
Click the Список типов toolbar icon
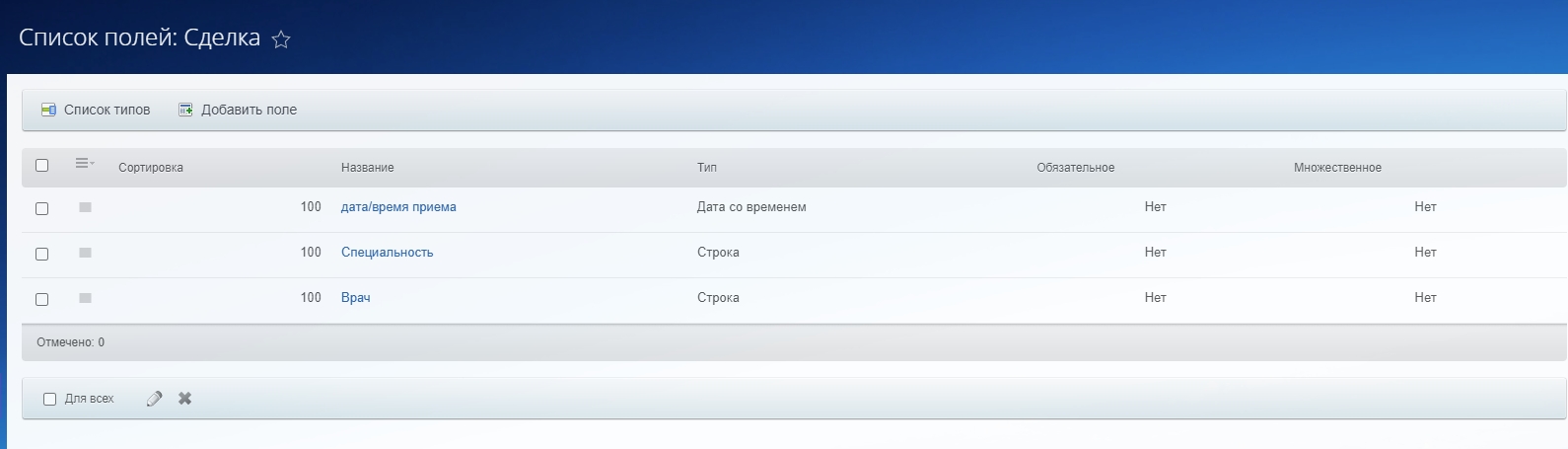coord(48,110)
